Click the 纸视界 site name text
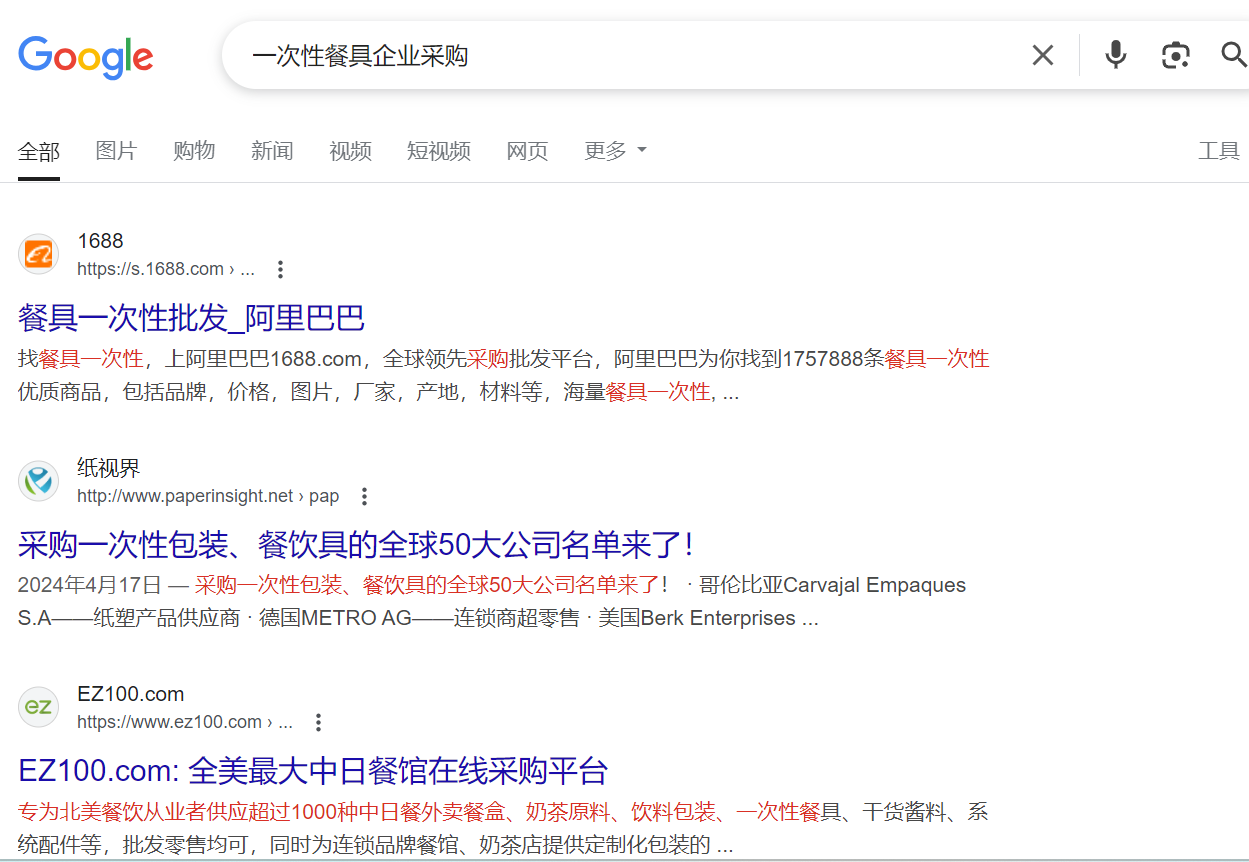 click(x=108, y=468)
